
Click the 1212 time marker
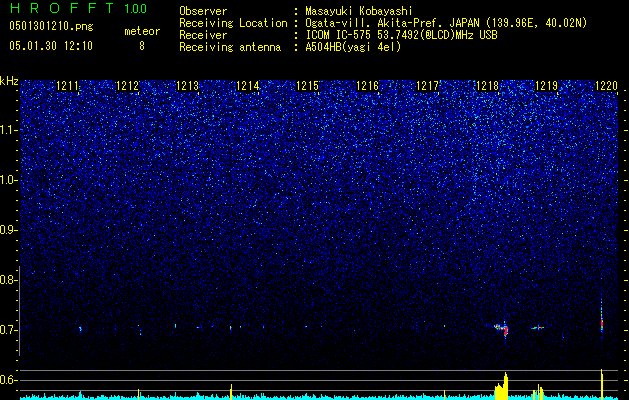click(x=127, y=85)
